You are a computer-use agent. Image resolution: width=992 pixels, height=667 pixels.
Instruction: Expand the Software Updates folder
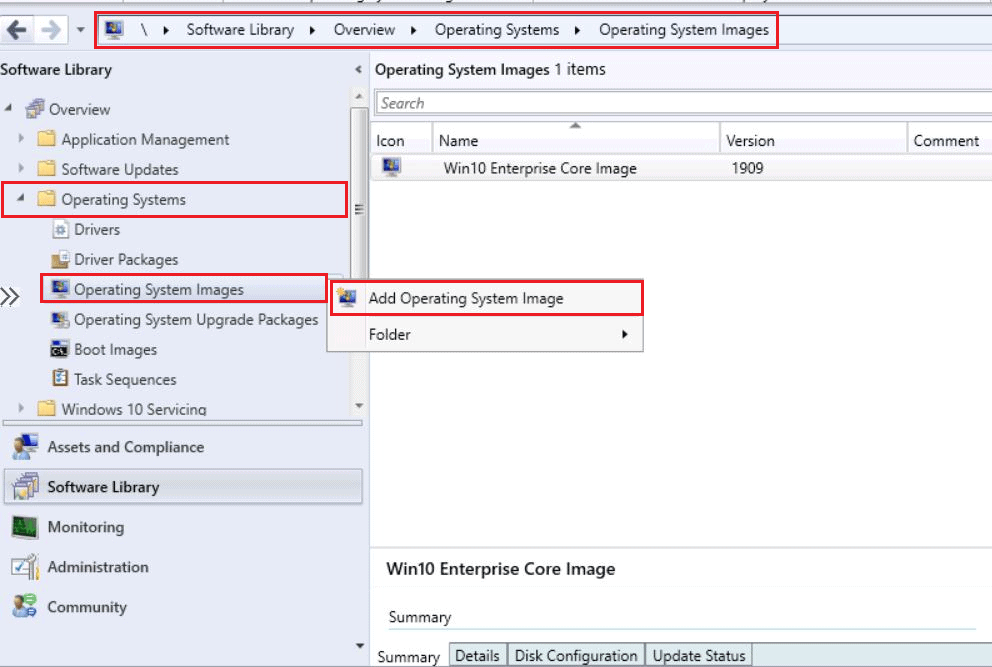(x=21, y=168)
